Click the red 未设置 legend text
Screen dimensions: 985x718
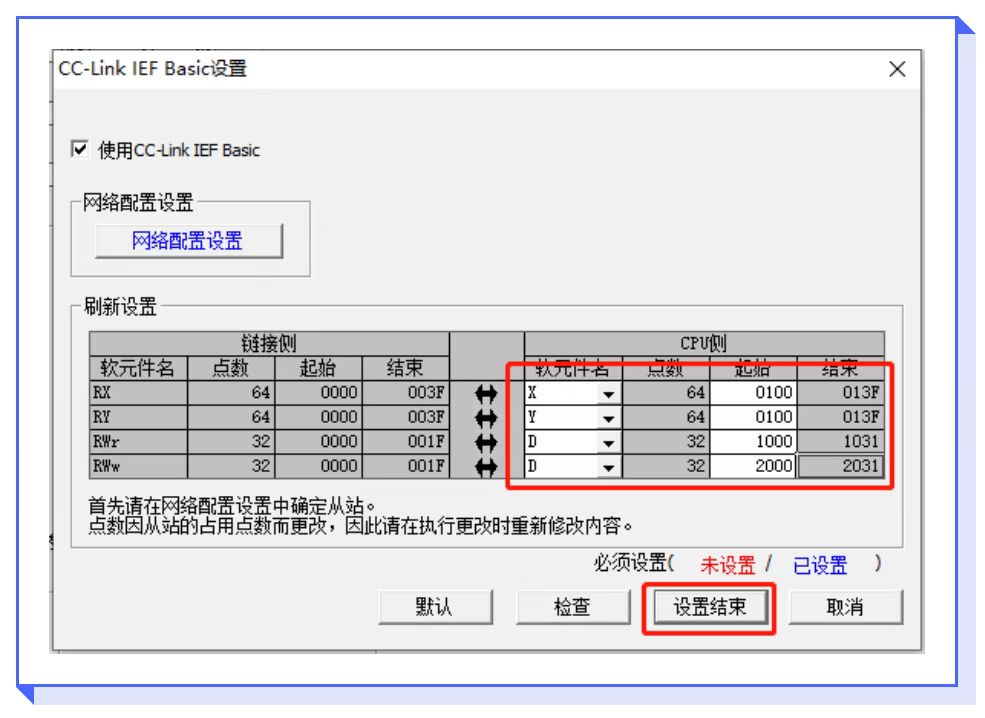pos(727,565)
